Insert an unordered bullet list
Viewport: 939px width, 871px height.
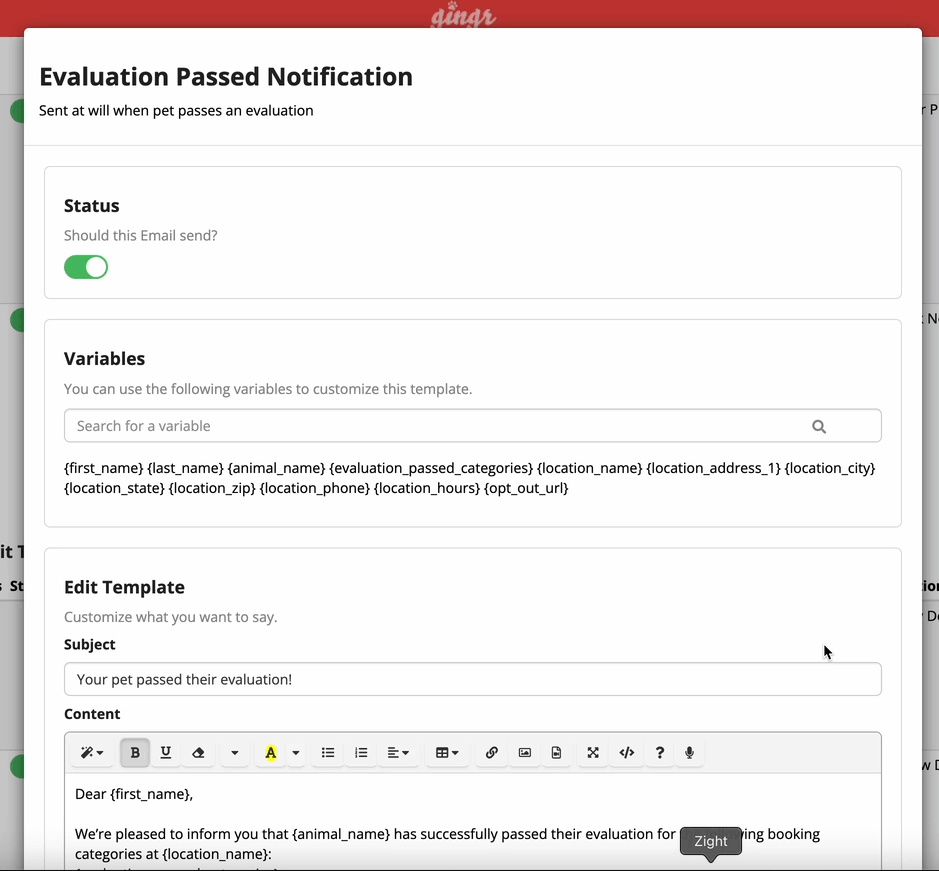coord(328,752)
